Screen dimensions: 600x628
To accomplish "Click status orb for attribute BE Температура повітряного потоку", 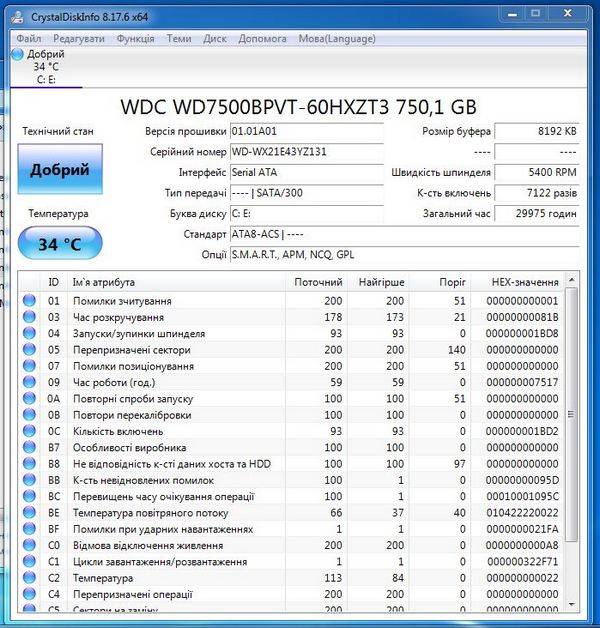I will coord(29,513).
